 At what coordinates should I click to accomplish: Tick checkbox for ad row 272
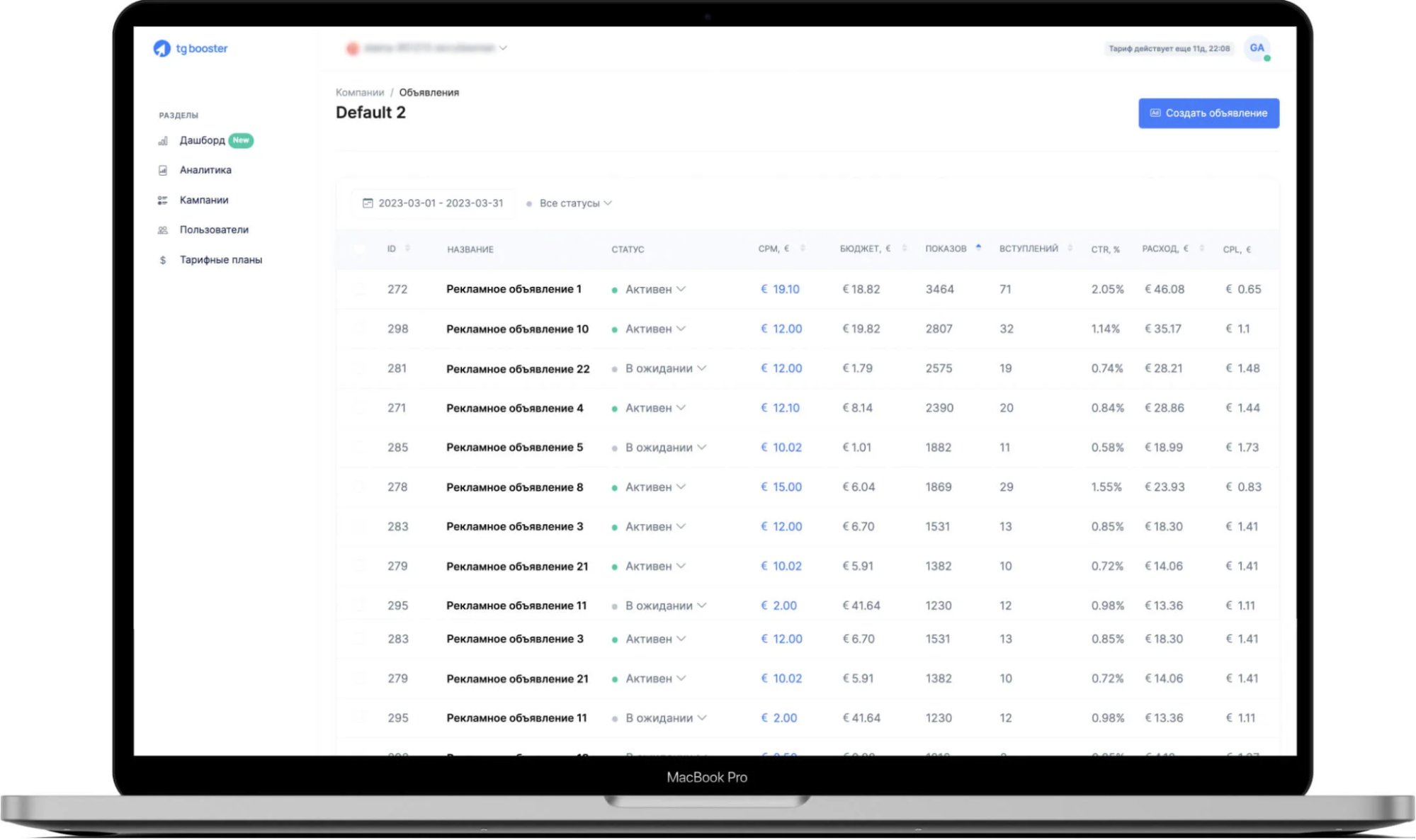tap(360, 289)
